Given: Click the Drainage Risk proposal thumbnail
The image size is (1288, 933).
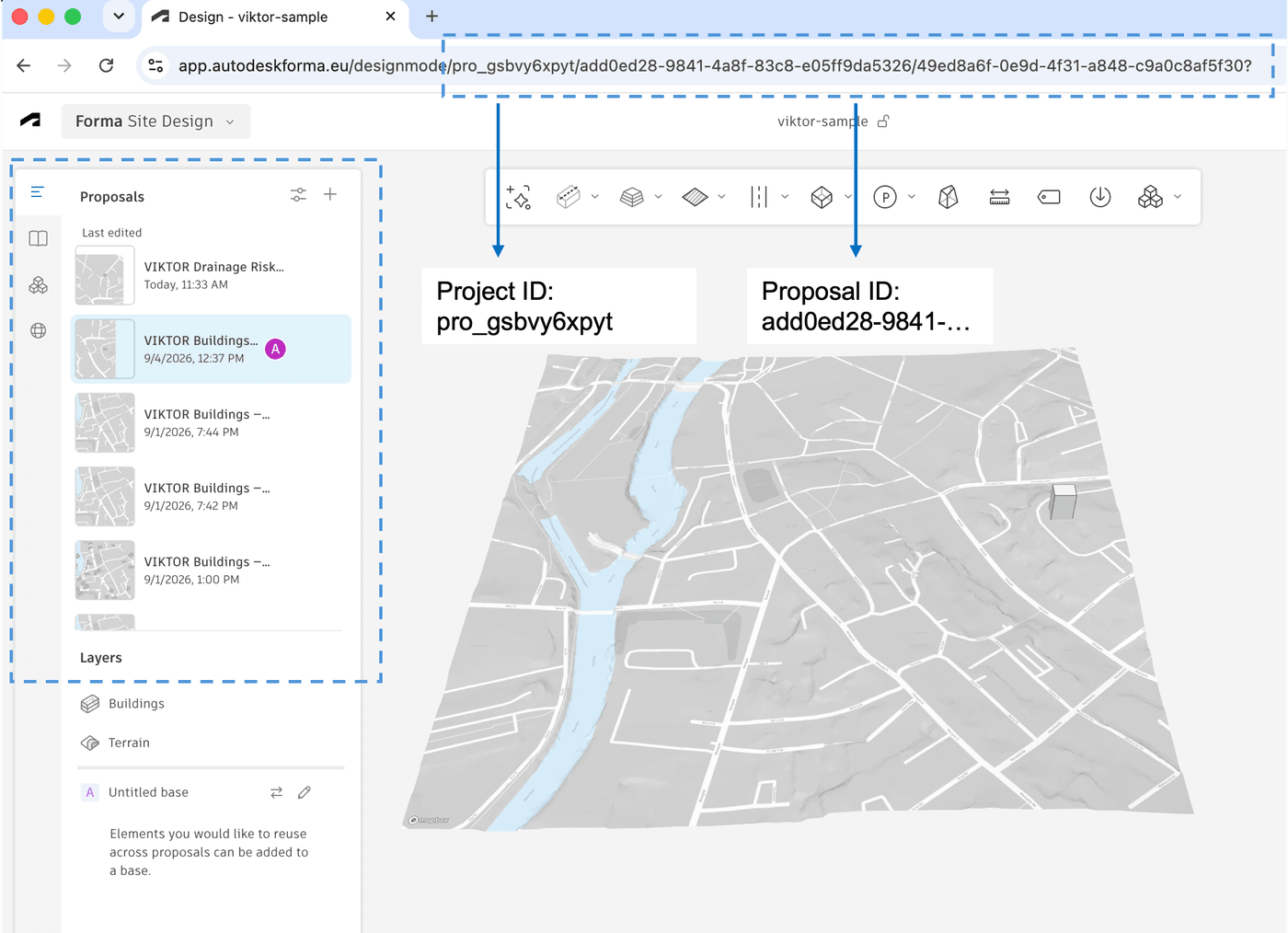Looking at the screenshot, I should [105, 275].
